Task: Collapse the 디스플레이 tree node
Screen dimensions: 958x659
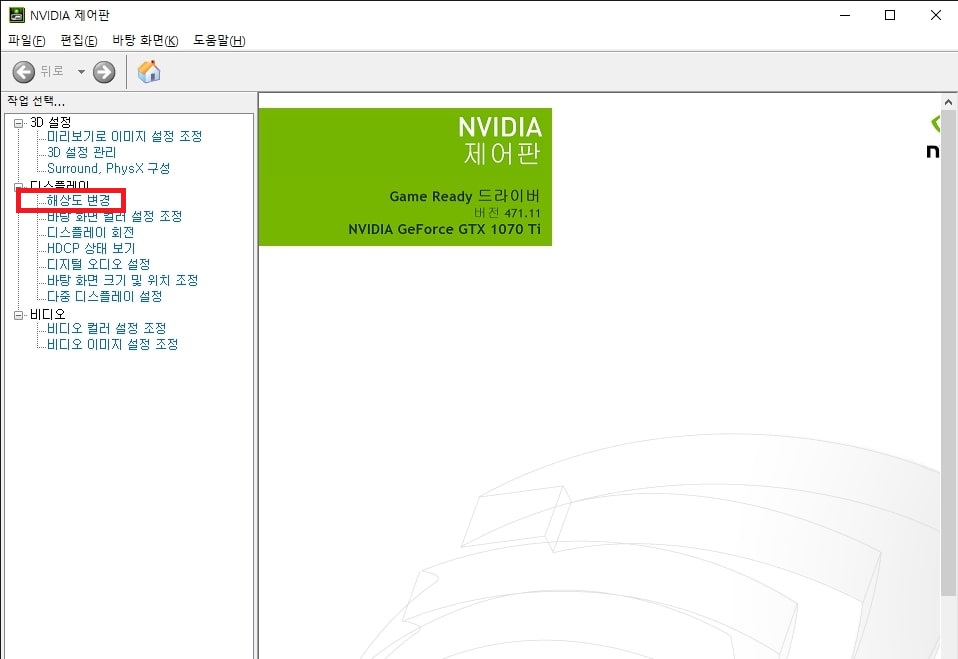Action: click(x=19, y=186)
